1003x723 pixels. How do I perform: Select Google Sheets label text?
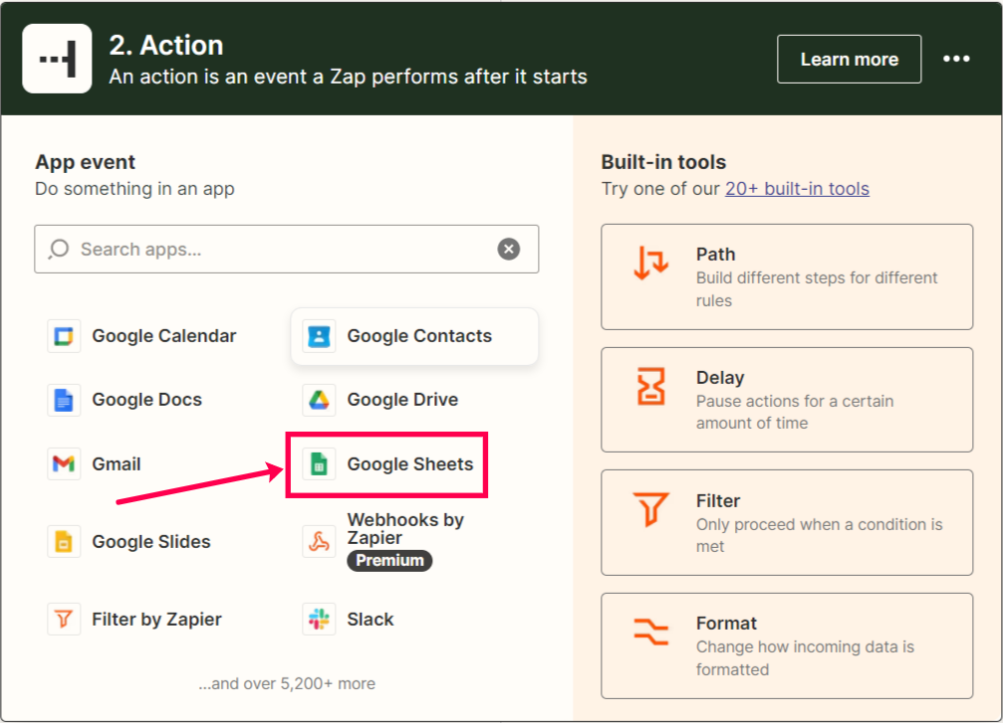pyautogui.click(x=410, y=464)
